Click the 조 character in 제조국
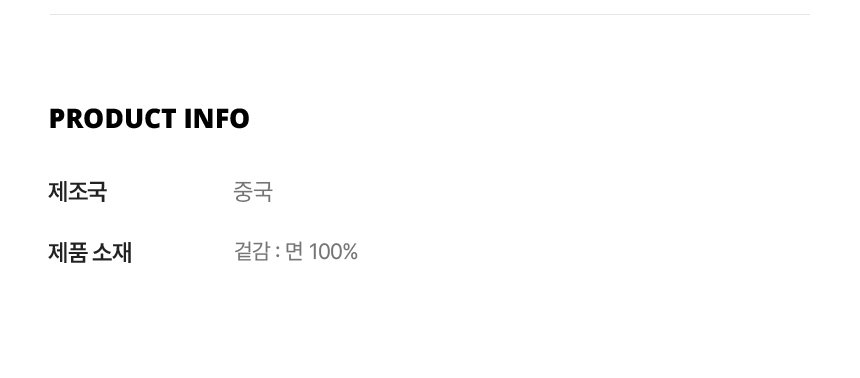Screen dimensions: 860x378 pyautogui.click(x=77, y=192)
